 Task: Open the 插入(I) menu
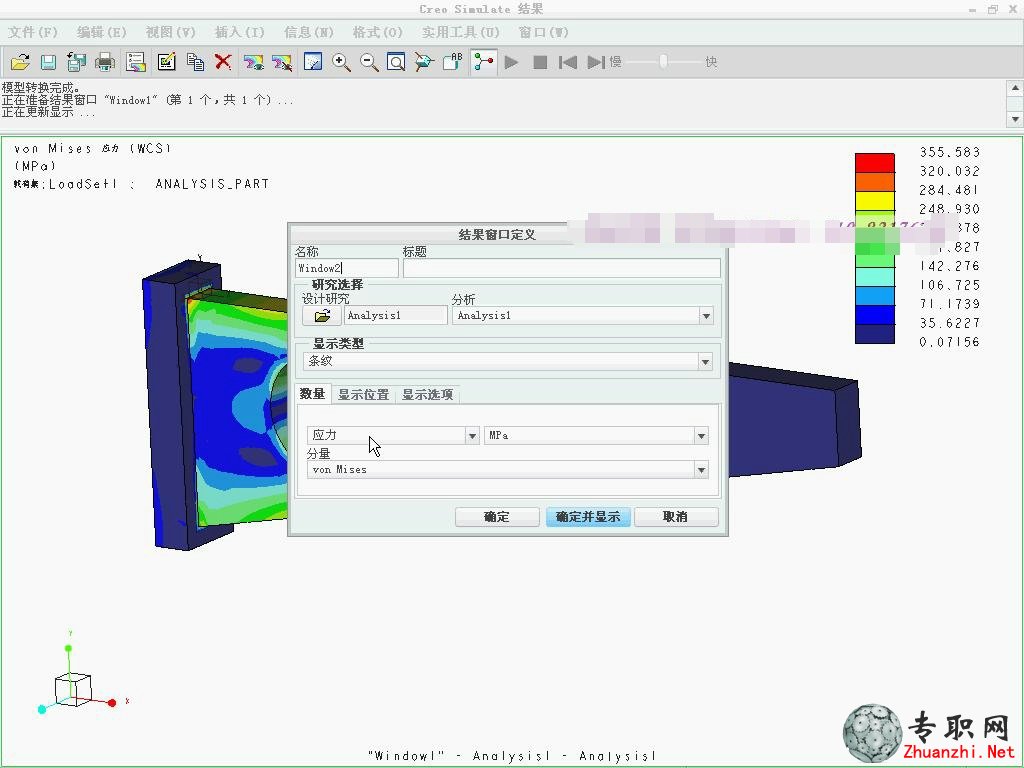[x=240, y=32]
